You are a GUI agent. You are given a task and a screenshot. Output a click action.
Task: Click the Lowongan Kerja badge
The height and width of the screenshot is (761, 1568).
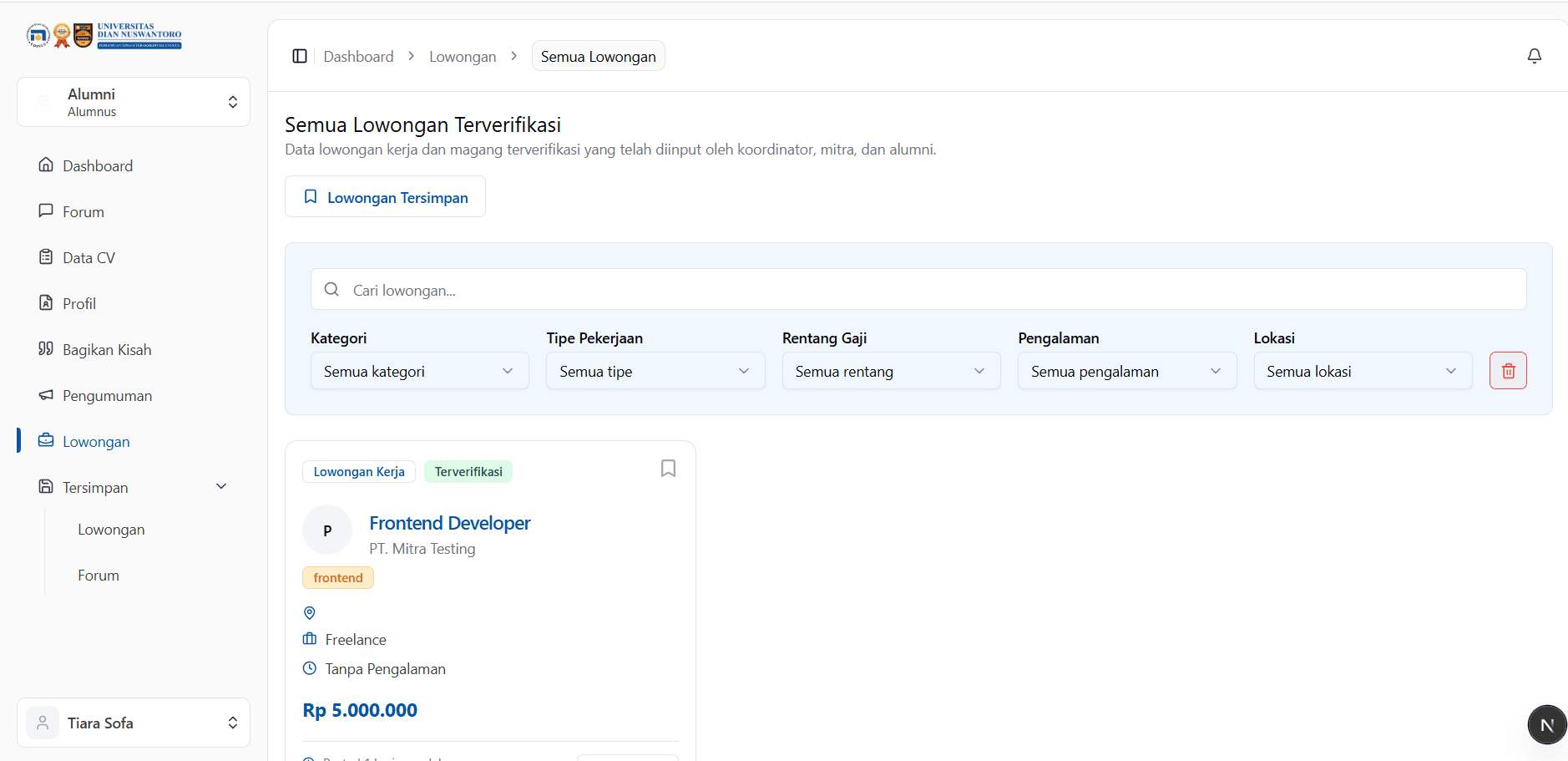359,471
